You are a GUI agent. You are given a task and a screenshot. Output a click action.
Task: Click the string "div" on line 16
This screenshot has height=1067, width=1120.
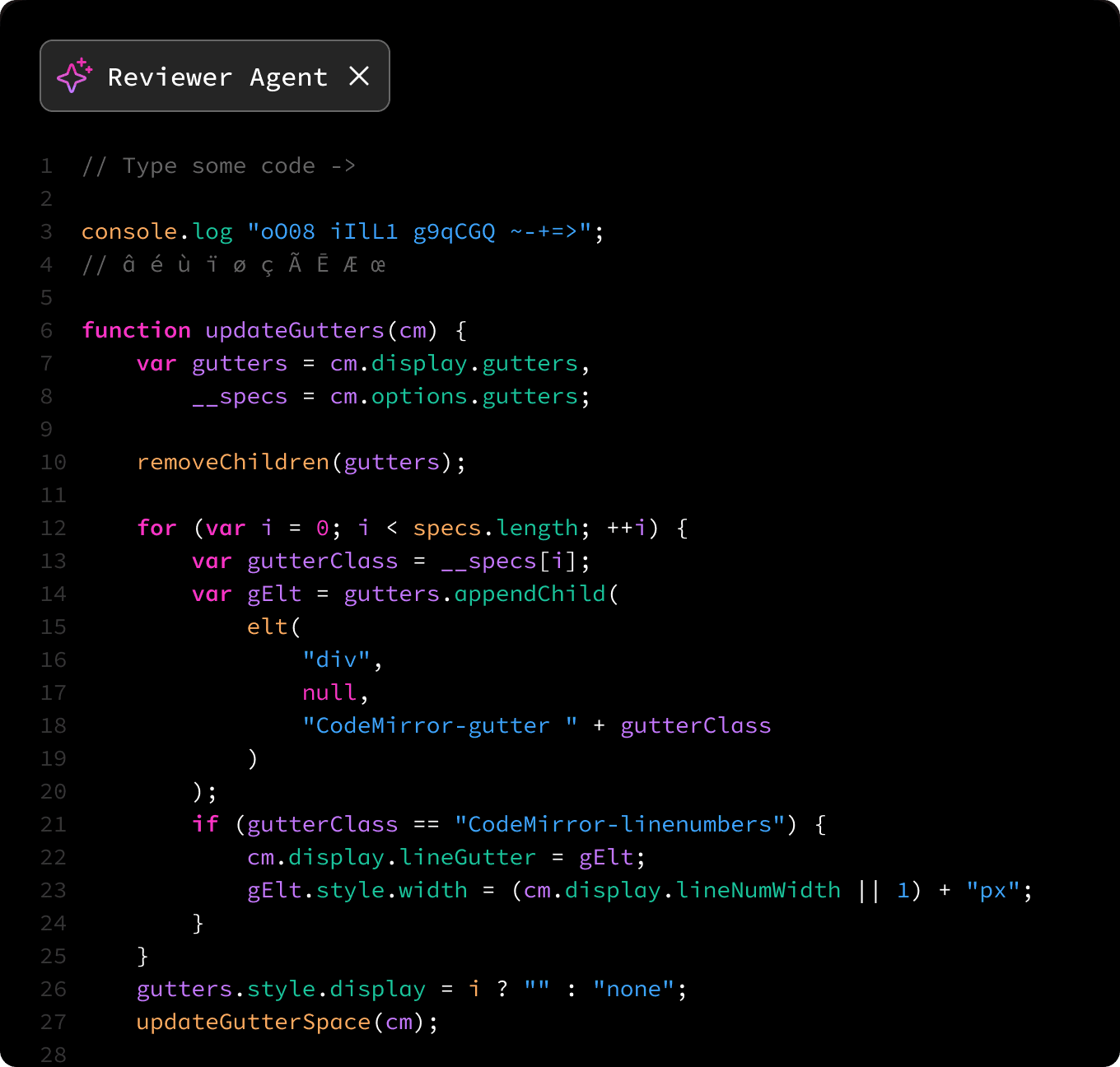336,659
